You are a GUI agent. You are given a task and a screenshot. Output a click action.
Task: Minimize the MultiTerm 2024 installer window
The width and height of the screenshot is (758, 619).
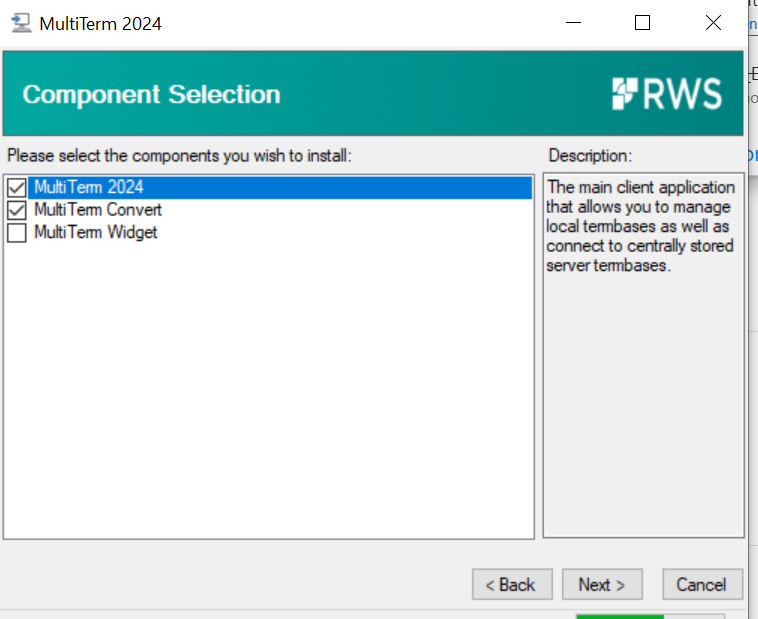tap(573, 23)
